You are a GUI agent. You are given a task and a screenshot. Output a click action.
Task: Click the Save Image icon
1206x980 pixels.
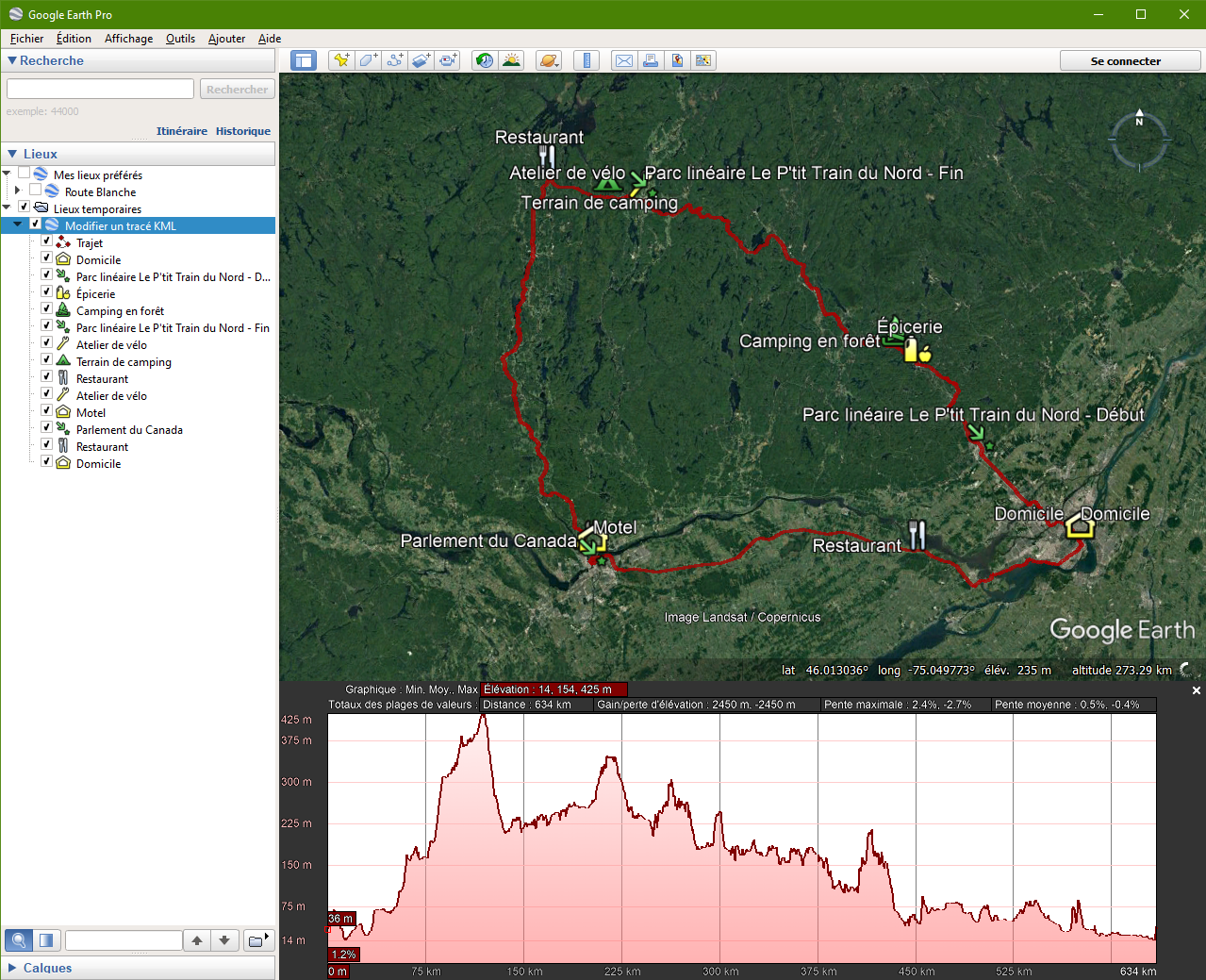[677, 60]
